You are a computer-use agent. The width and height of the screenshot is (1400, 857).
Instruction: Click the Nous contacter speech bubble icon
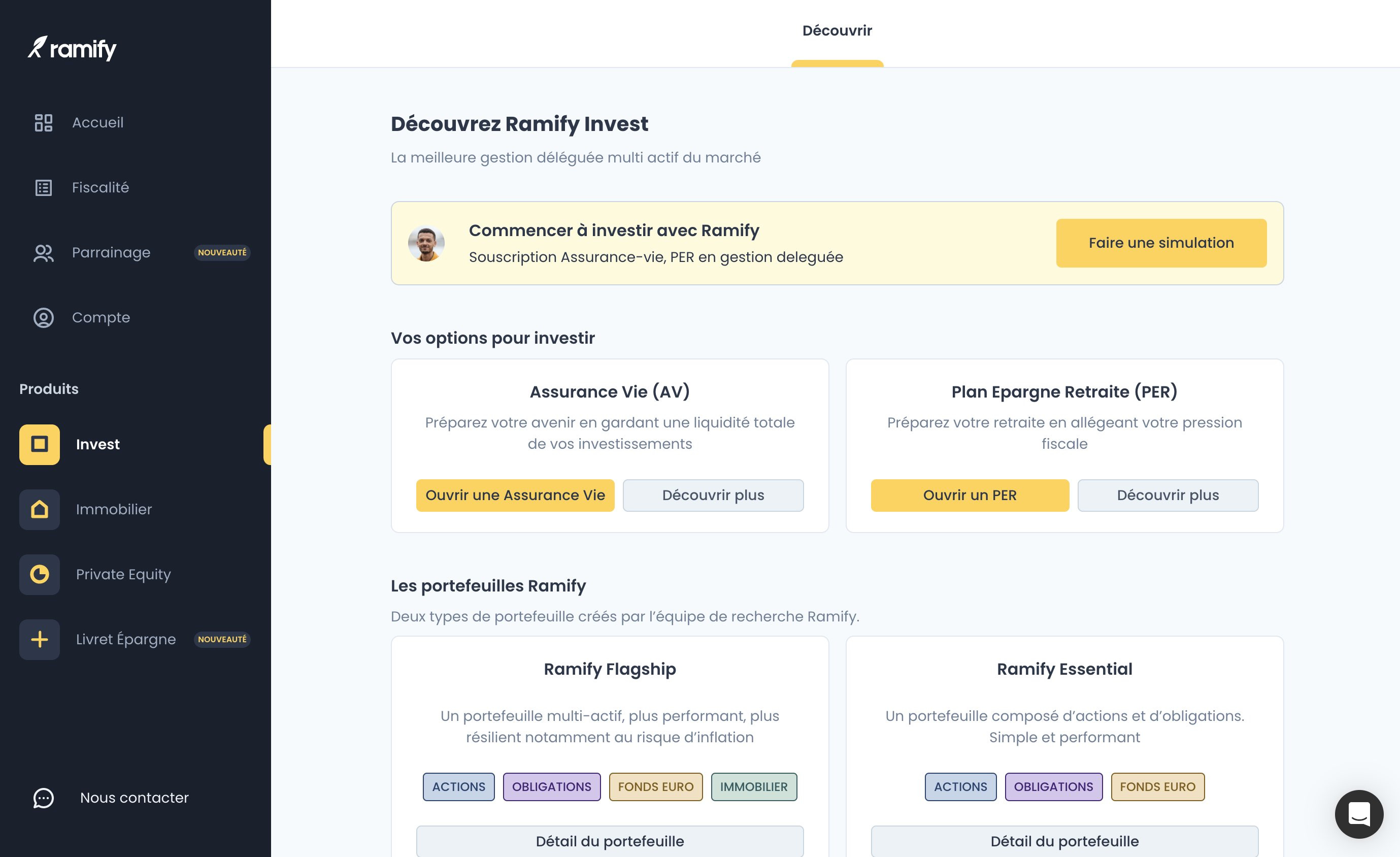tap(44, 798)
